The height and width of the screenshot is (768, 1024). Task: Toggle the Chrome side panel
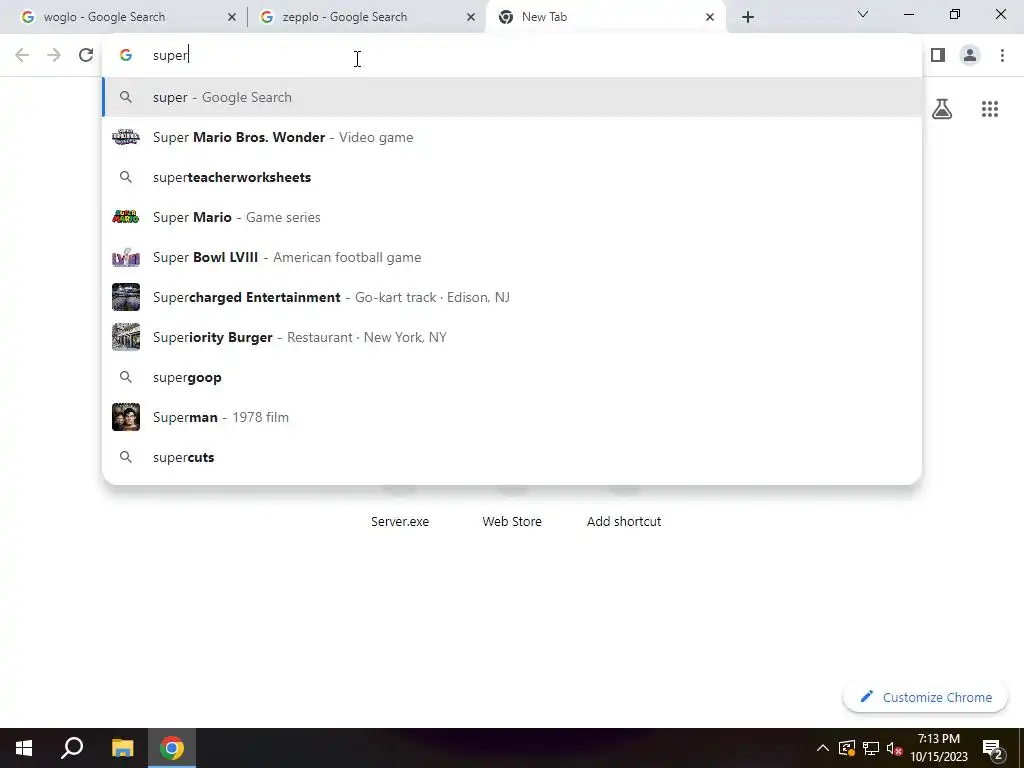coord(938,56)
